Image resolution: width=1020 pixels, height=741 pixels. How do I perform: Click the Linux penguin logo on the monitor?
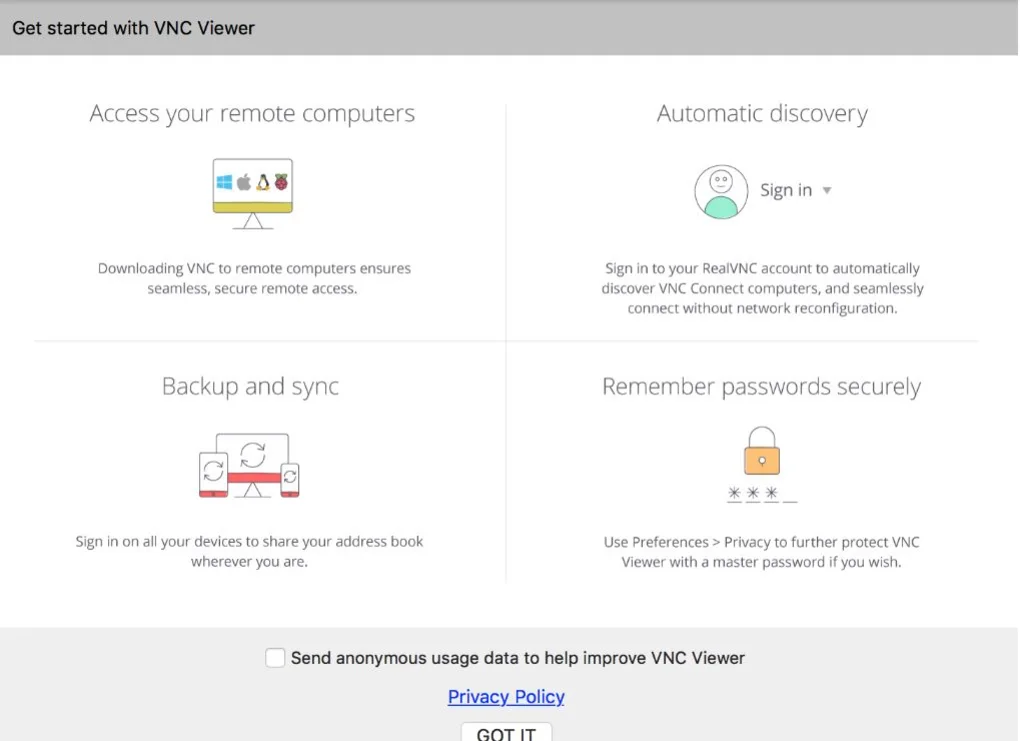(263, 182)
